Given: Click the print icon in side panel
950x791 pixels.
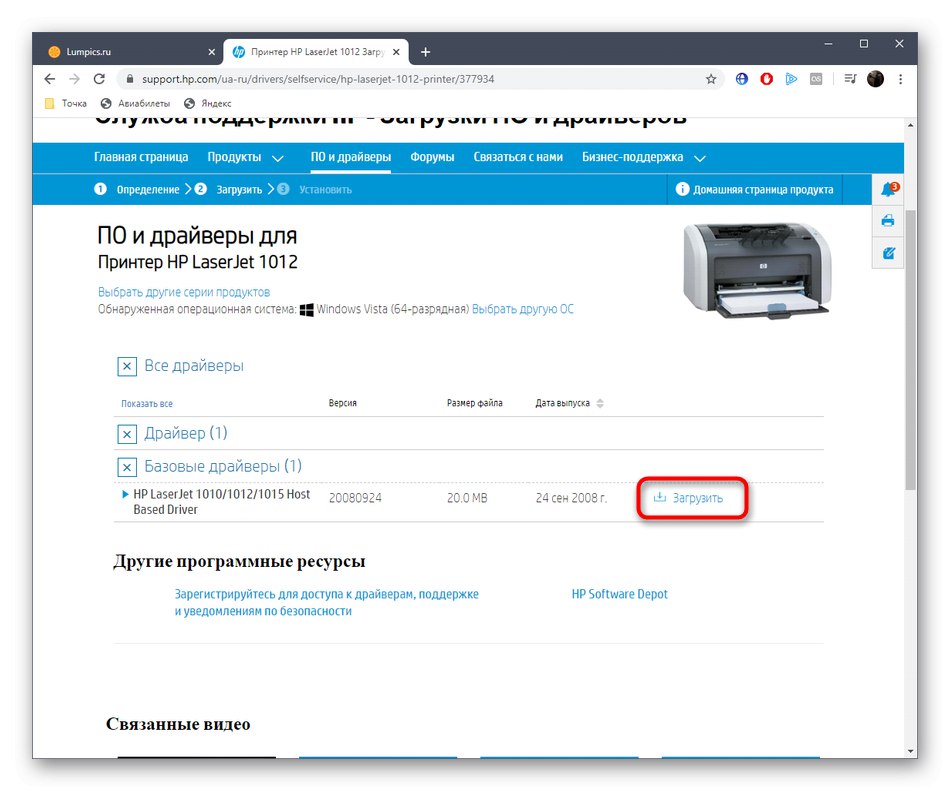Looking at the screenshot, I should point(888,220).
